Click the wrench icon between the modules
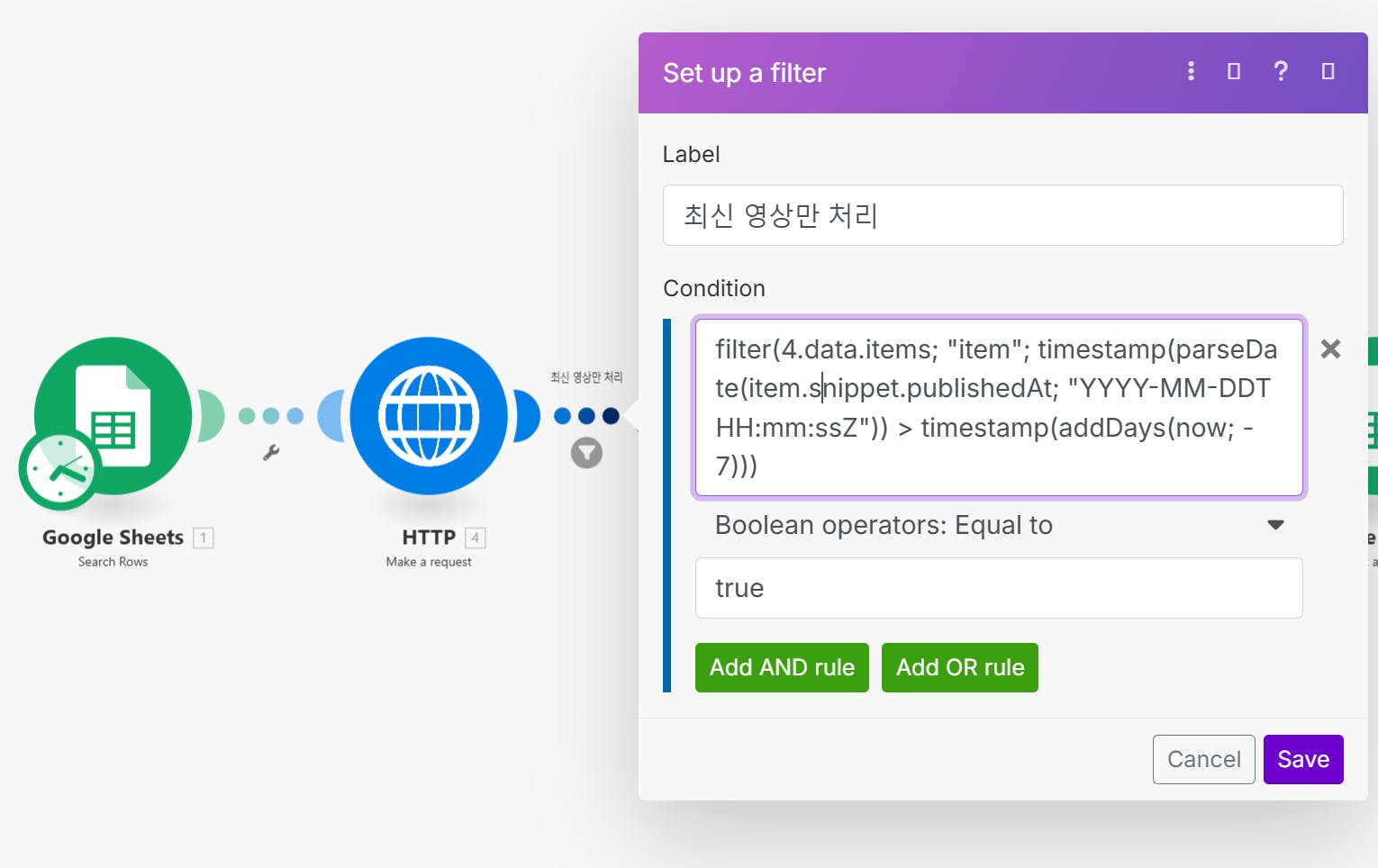This screenshot has width=1378, height=868. [271, 453]
